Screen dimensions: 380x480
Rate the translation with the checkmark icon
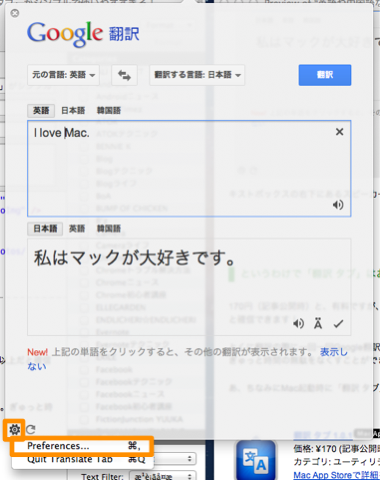coord(338,324)
